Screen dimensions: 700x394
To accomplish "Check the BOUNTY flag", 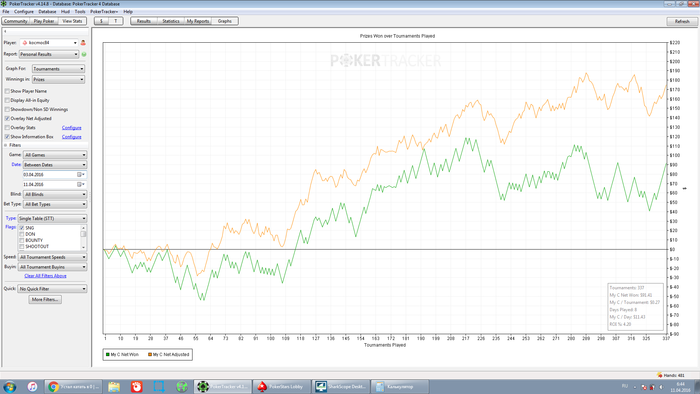I will 21,241.
